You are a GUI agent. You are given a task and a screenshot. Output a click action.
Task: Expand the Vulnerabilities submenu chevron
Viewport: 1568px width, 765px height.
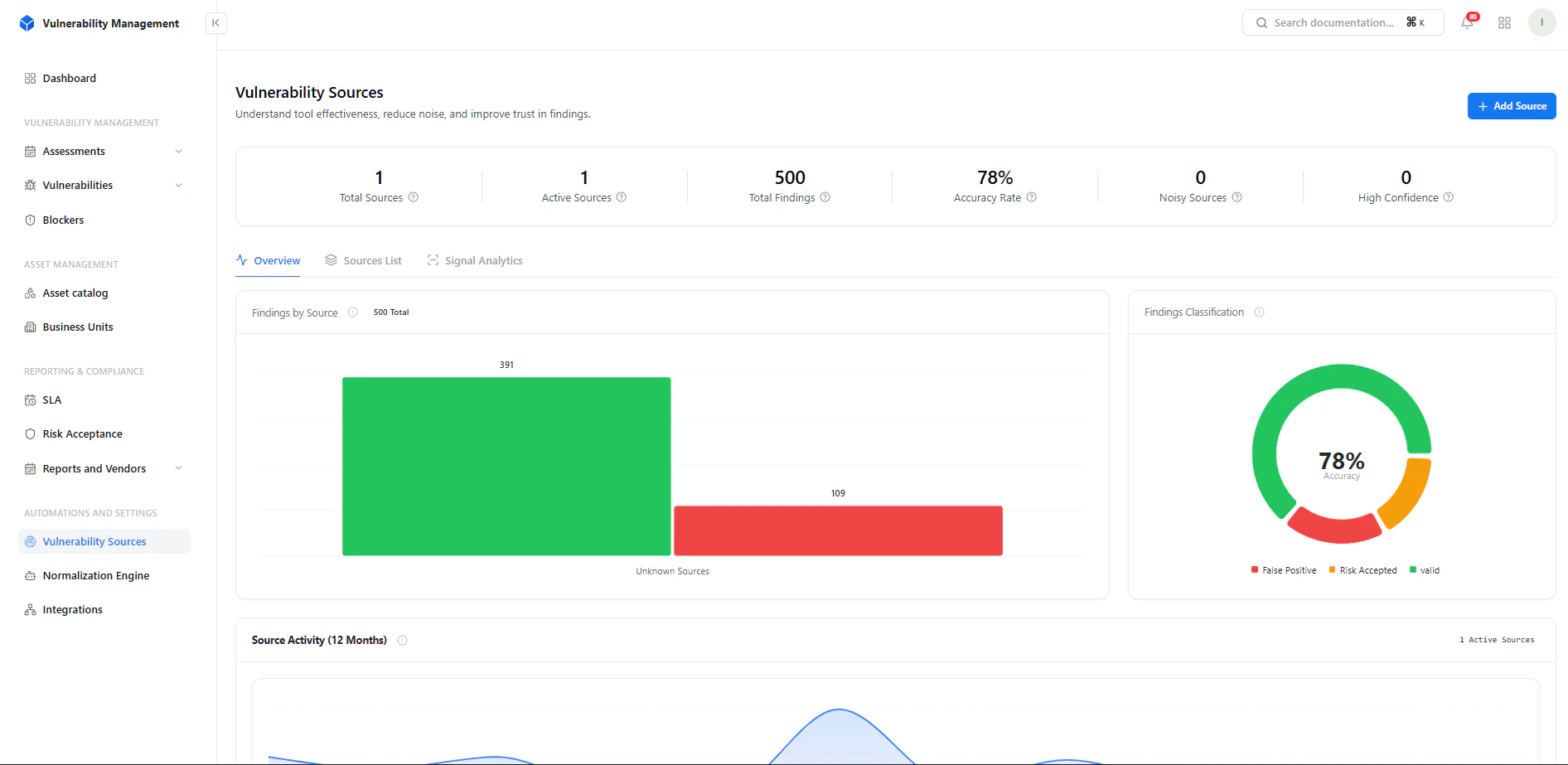click(179, 186)
